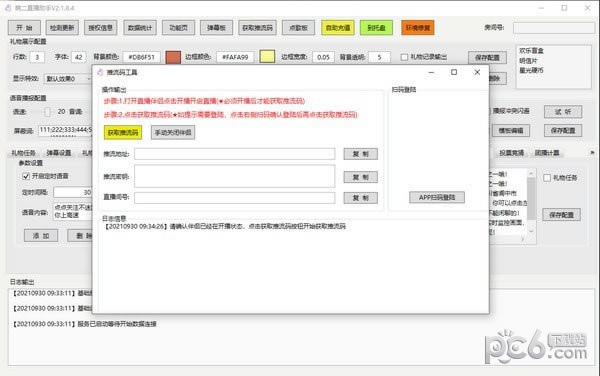This screenshot has height=376, width=600.
Task: Maximize the 推流码工具 dialog
Action: point(454,72)
